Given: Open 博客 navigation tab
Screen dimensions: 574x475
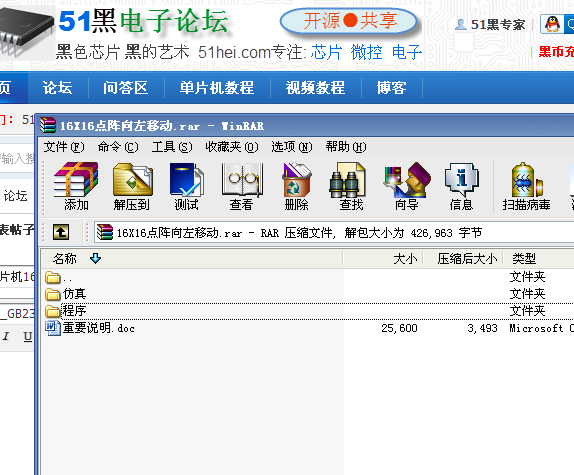Looking at the screenshot, I should click(391, 88).
